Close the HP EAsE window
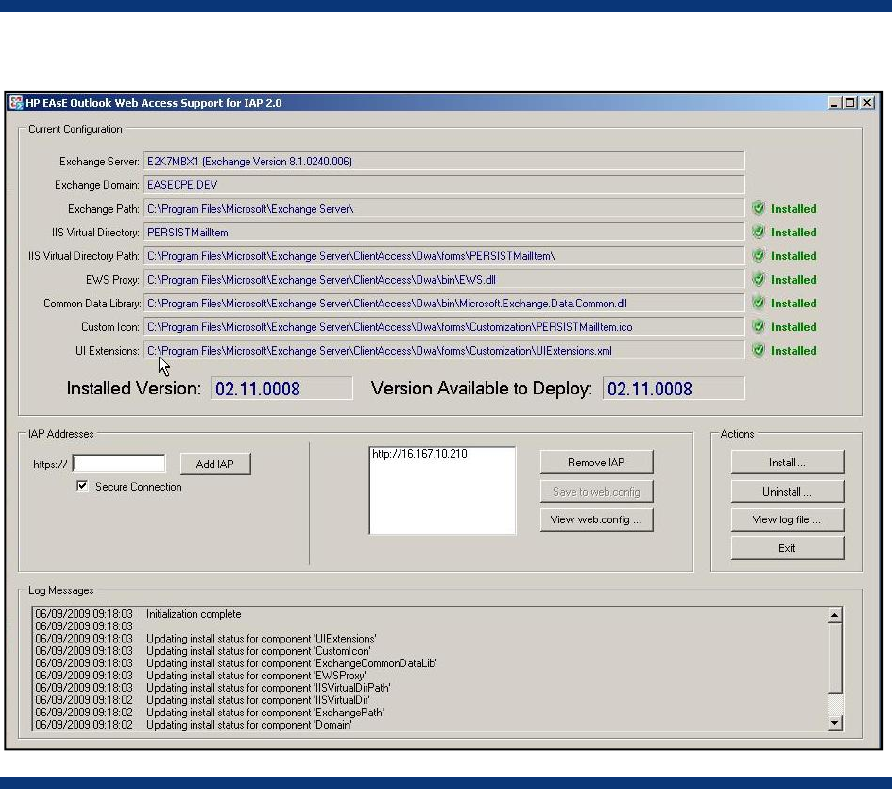The image size is (892, 789). pyautogui.click(x=867, y=102)
